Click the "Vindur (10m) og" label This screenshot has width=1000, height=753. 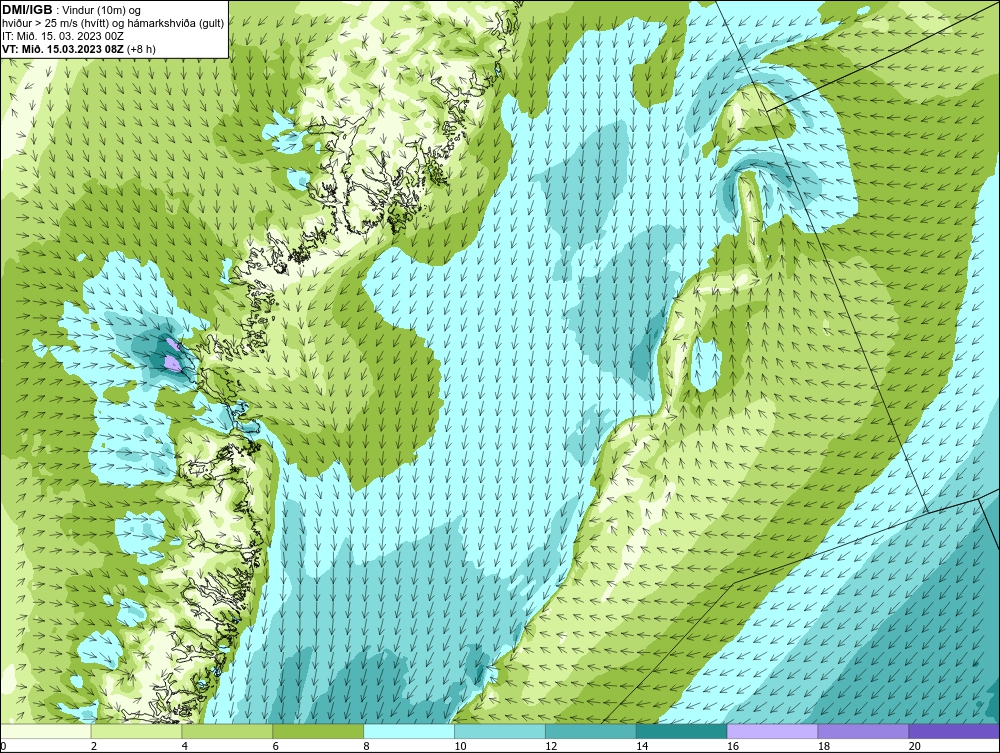click(x=100, y=10)
